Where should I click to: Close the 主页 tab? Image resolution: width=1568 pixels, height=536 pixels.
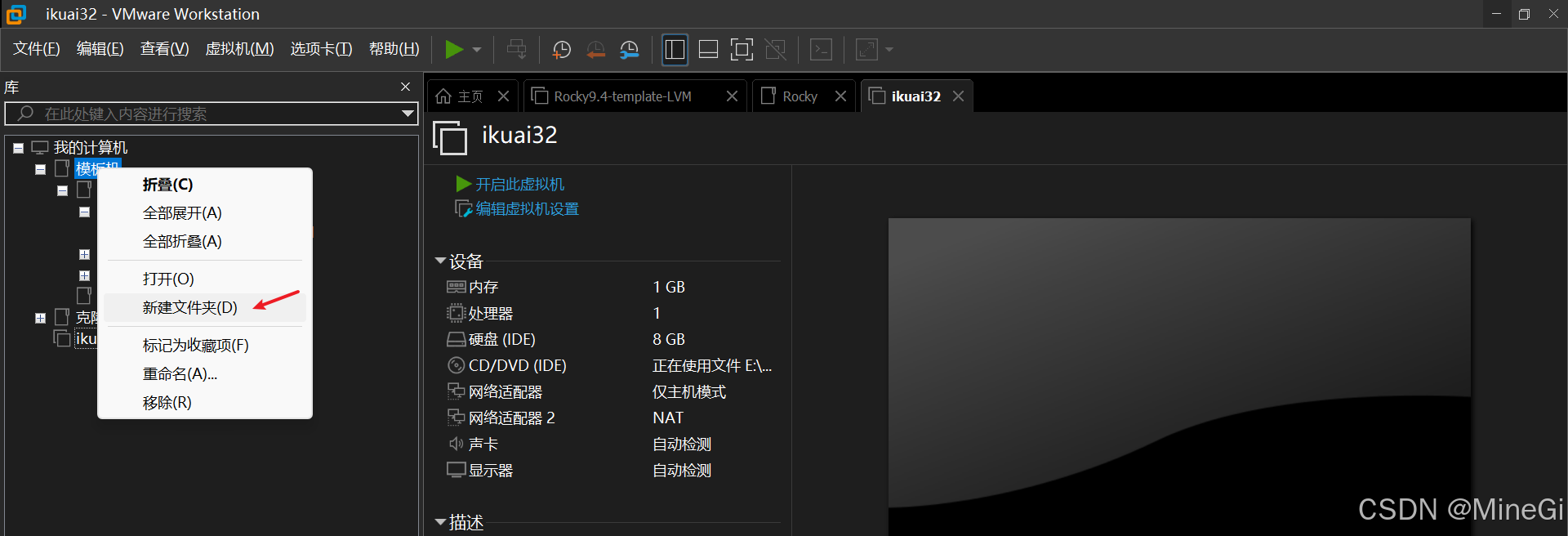pos(504,96)
